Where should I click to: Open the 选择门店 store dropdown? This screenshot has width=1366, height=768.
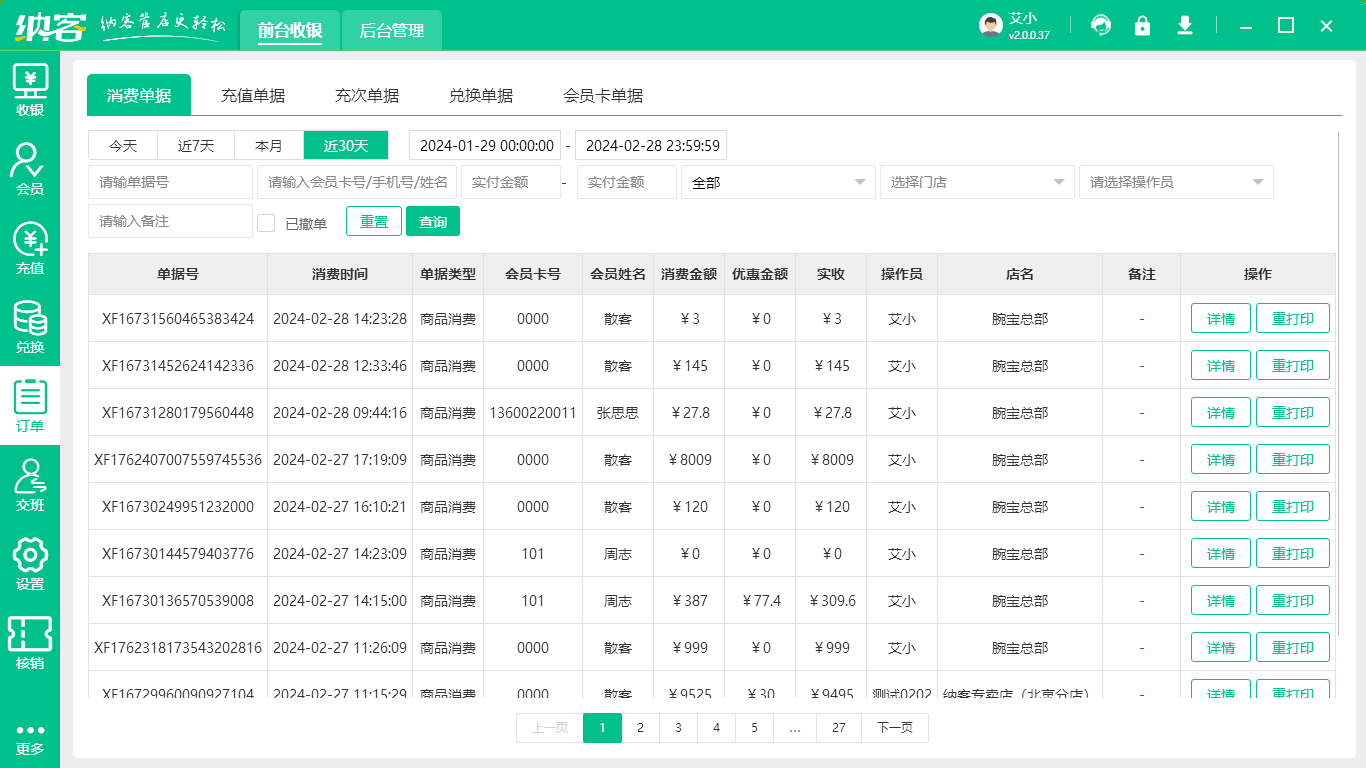point(977,182)
